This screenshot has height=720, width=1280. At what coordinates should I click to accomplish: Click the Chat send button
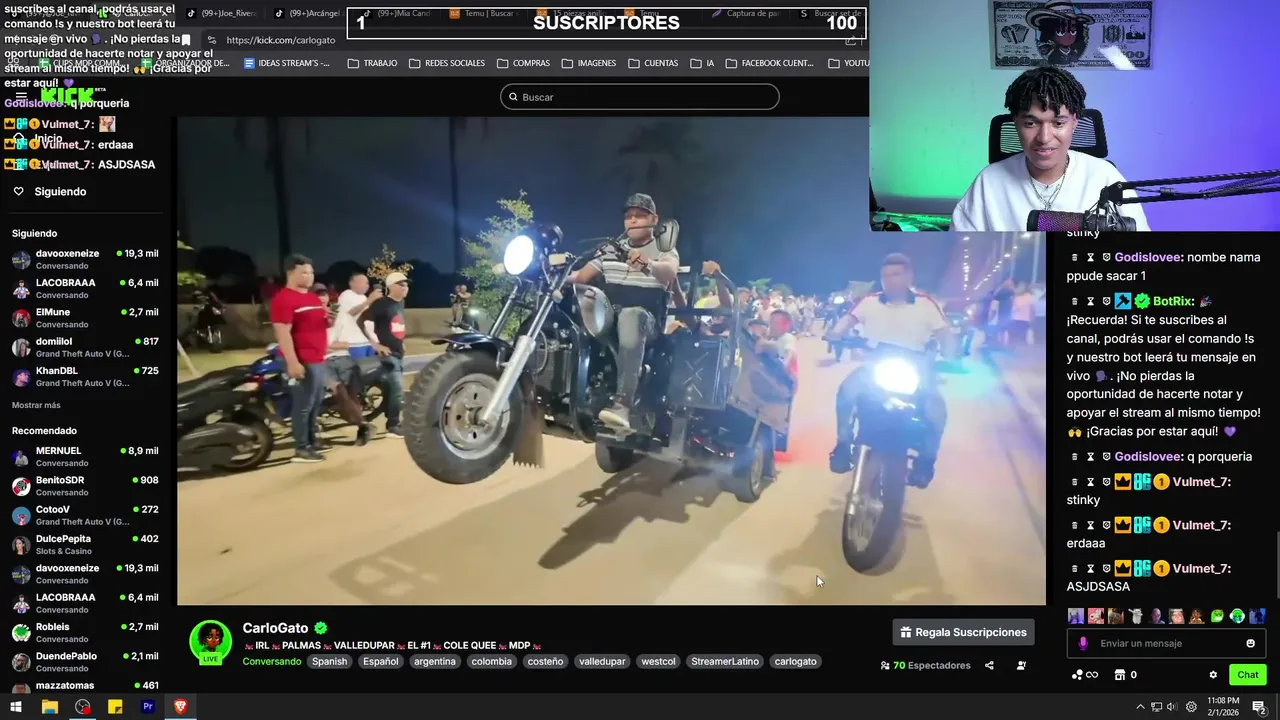[x=1248, y=675]
